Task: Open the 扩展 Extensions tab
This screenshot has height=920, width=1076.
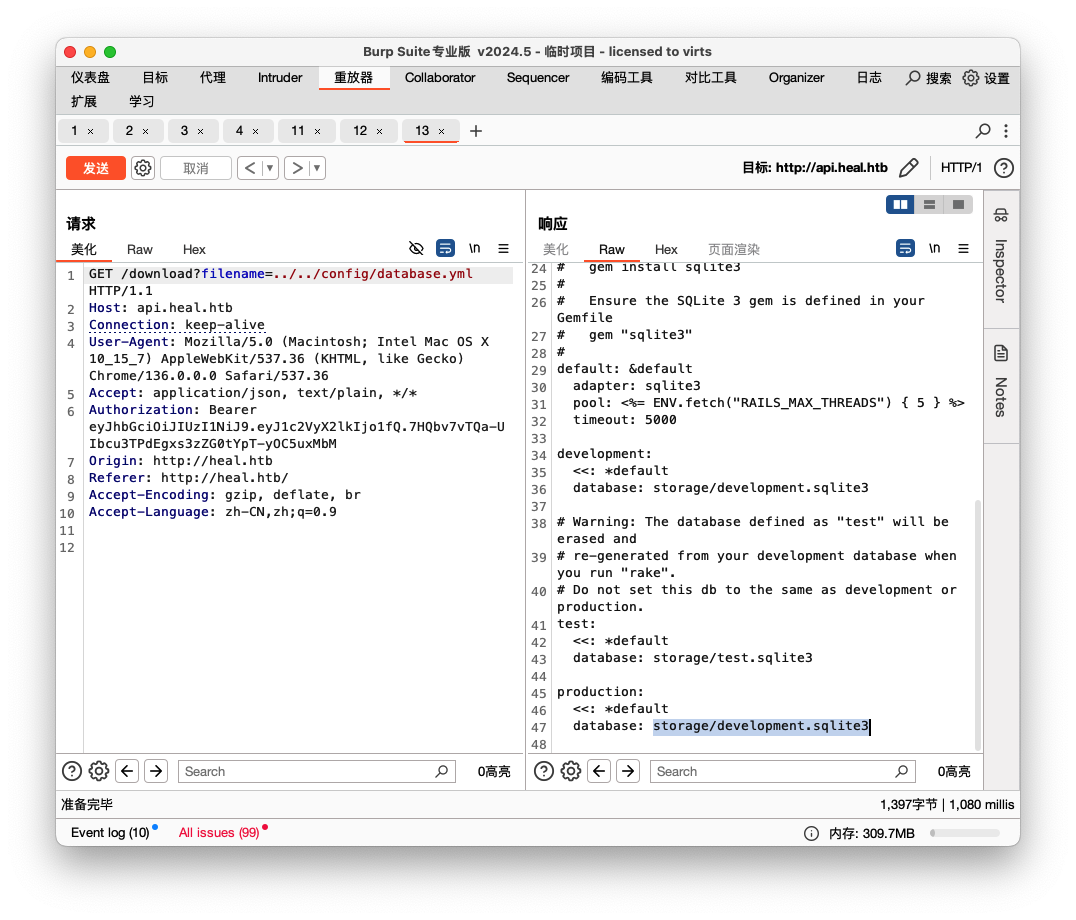Action: click(84, 102)
